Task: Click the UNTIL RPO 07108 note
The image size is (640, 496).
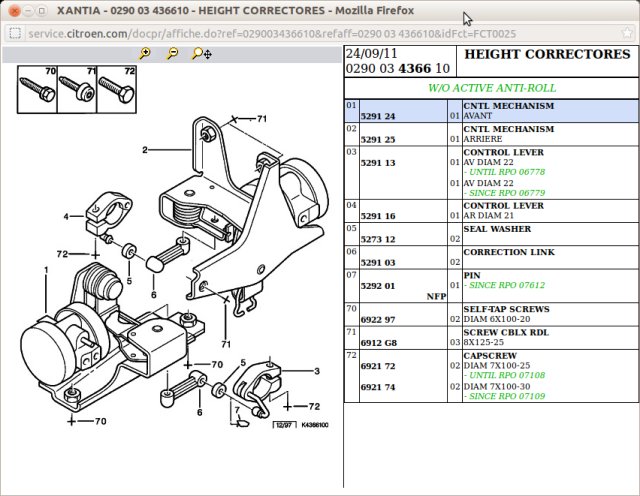Action: click(504, 376)
